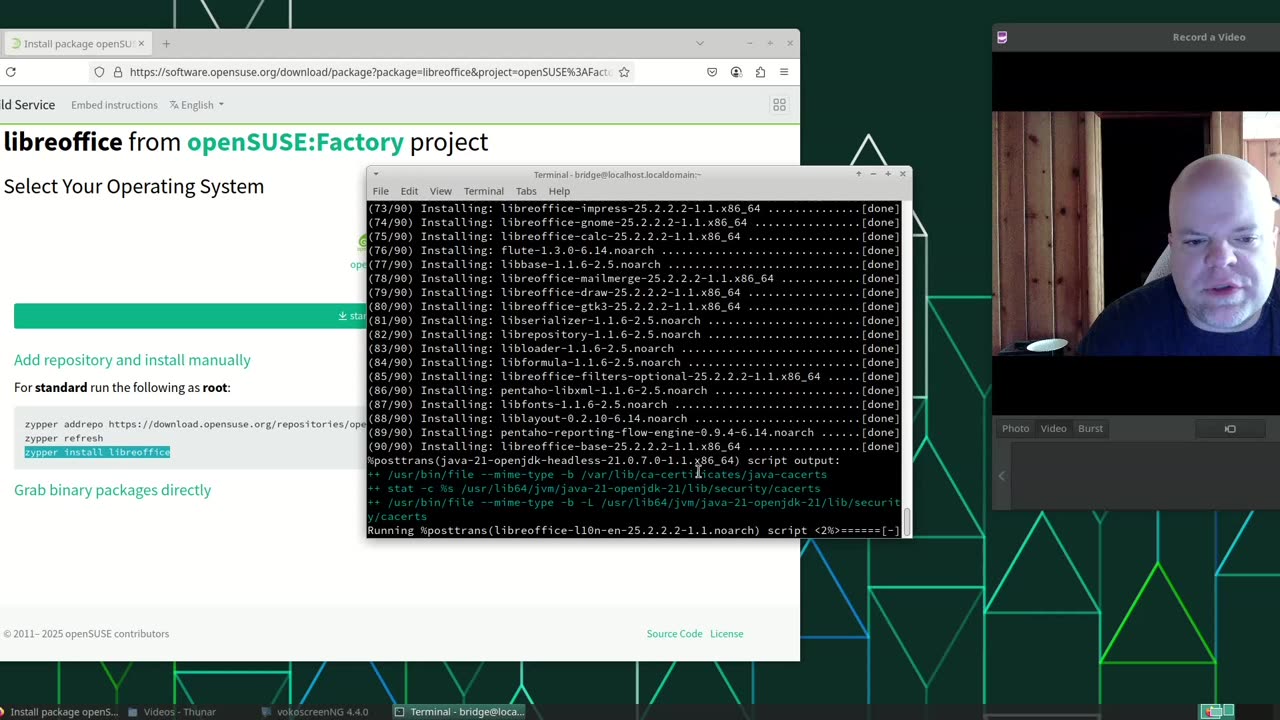The width and height of the screenshot is (1280, 720).
Task: Click the browser URL address field
Action: click(370, 72)
